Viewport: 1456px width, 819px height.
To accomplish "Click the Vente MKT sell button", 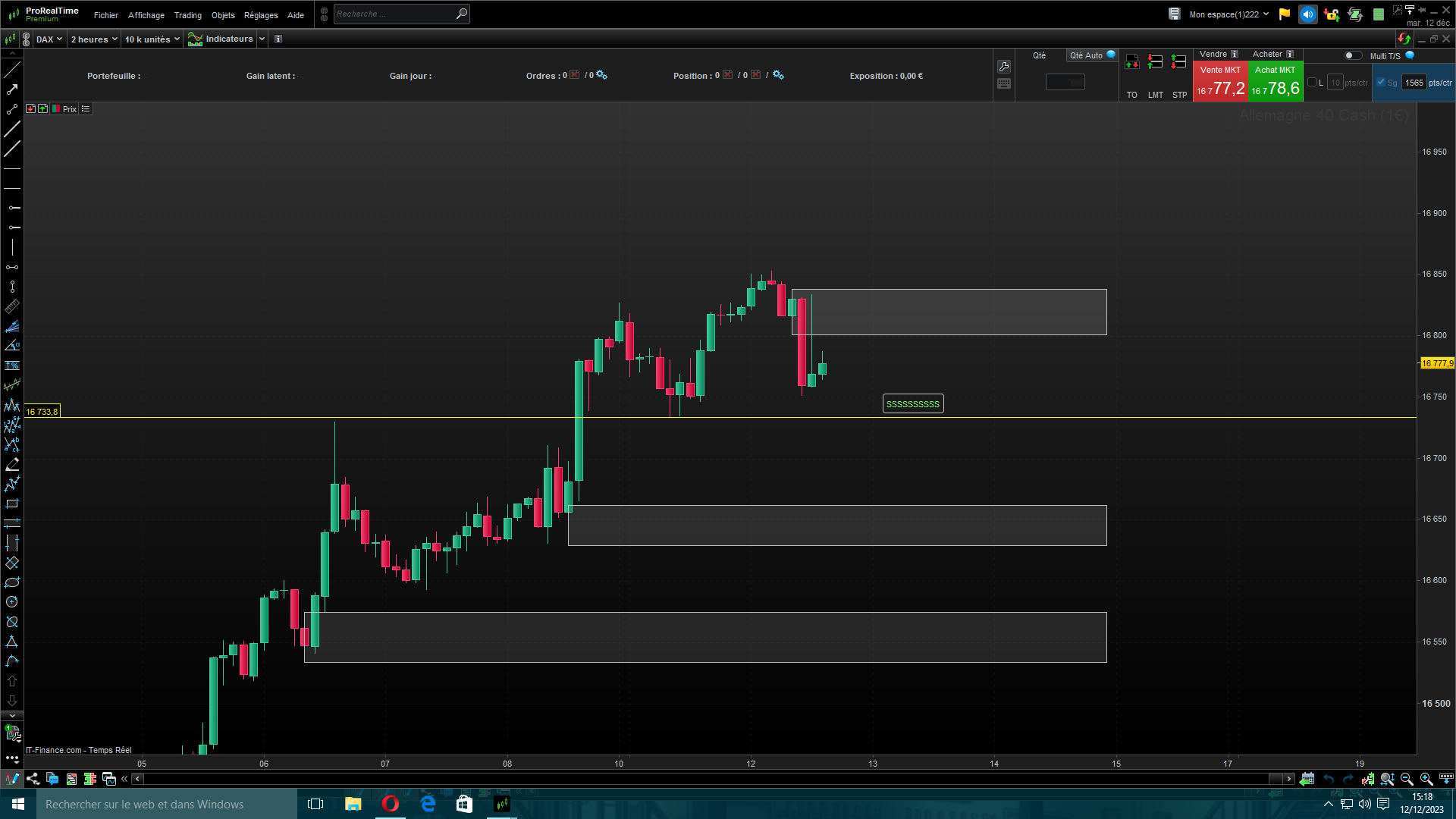I will click(1219, 82).
